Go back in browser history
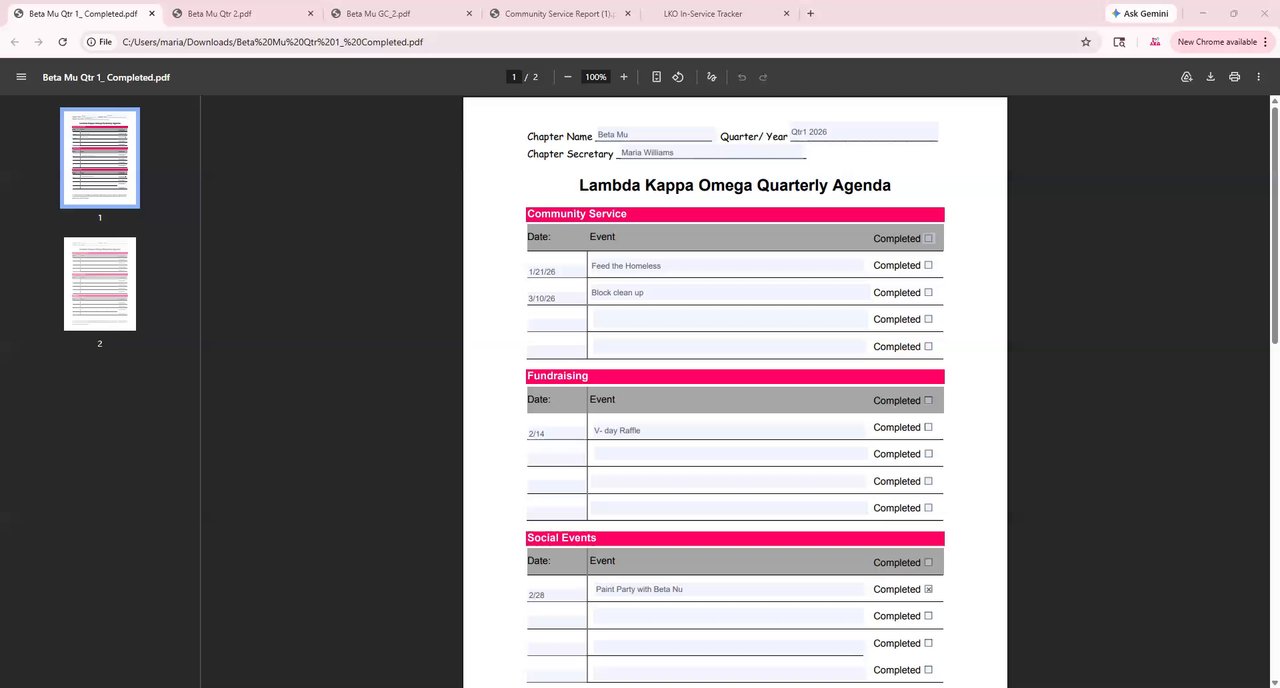The height and width of the screenshot is (688, 1280). 14,42
